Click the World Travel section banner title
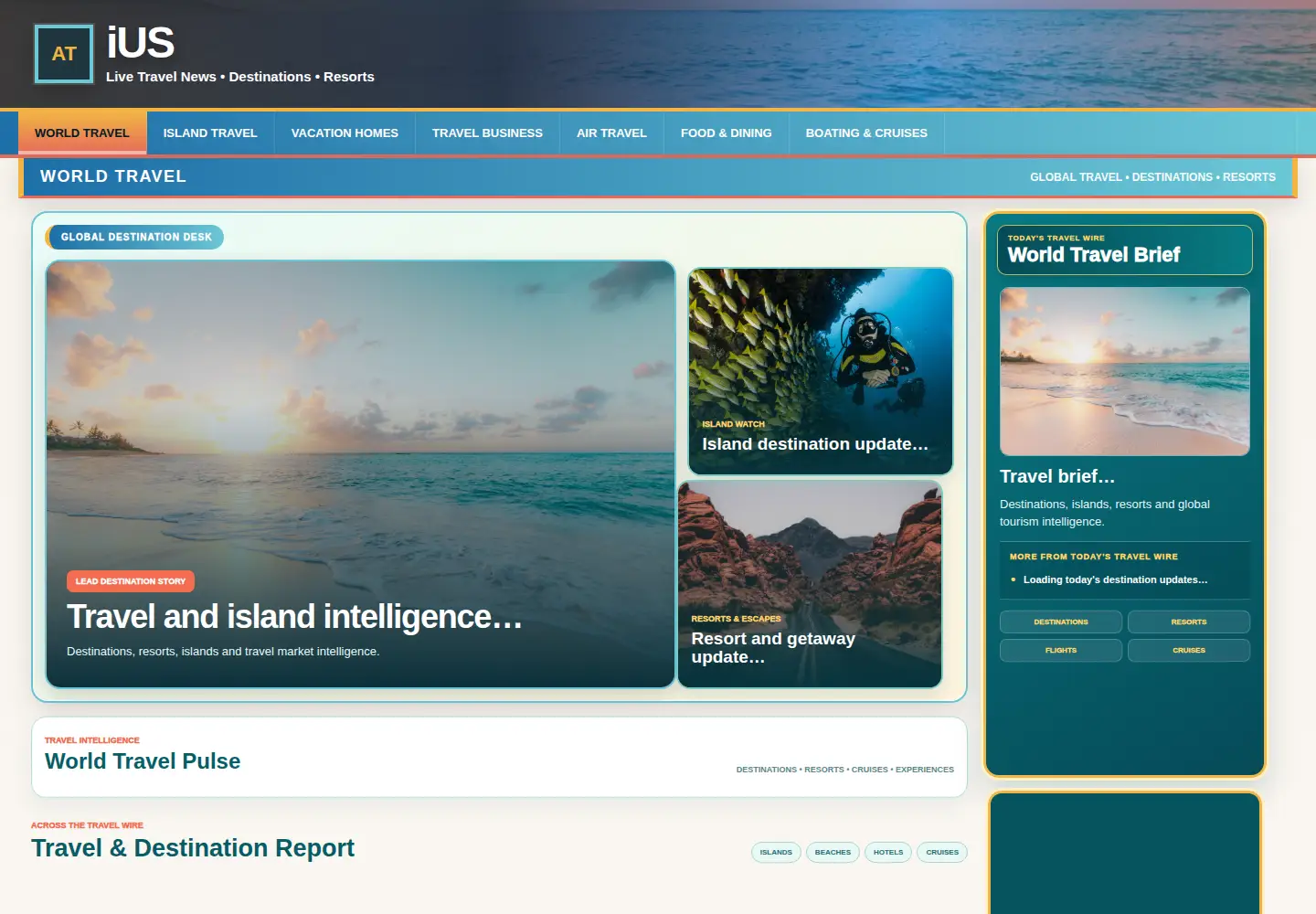The width and height of the screenshot is (1316, 914). click(x=113, y=176)
